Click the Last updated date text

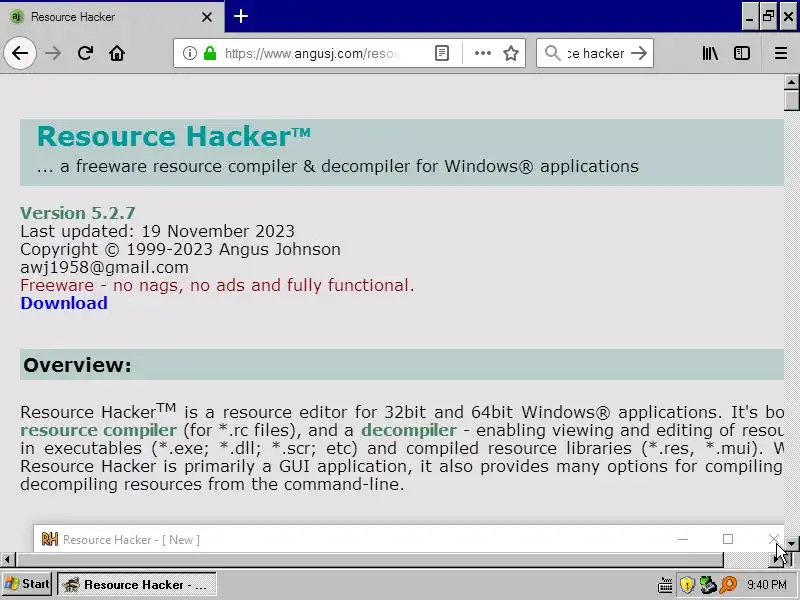(157, 231)
